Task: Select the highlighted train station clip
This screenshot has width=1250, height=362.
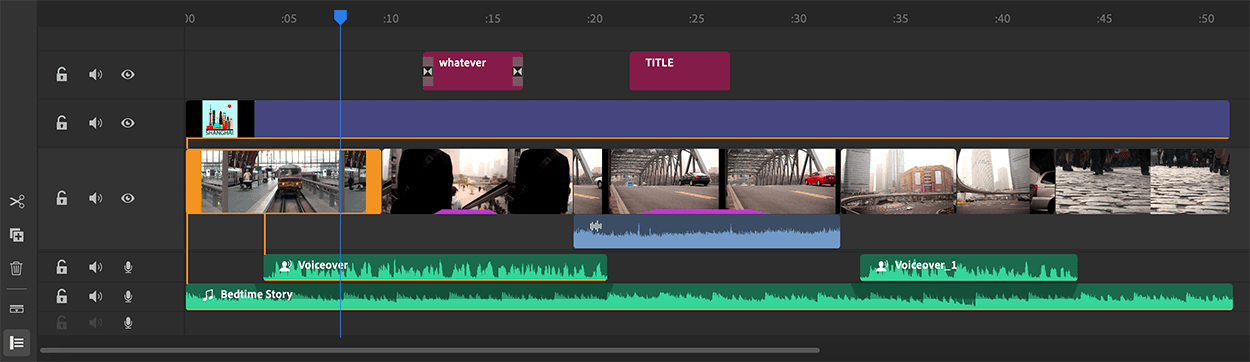Action: point(284,181)
